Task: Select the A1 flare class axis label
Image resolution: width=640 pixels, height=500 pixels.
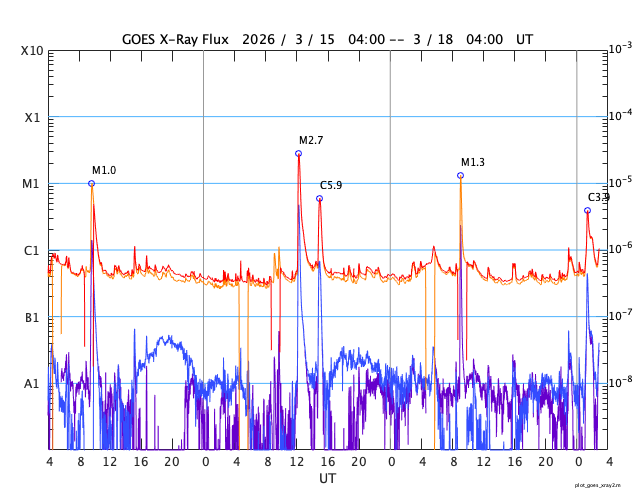Action: tap(33, 383)
